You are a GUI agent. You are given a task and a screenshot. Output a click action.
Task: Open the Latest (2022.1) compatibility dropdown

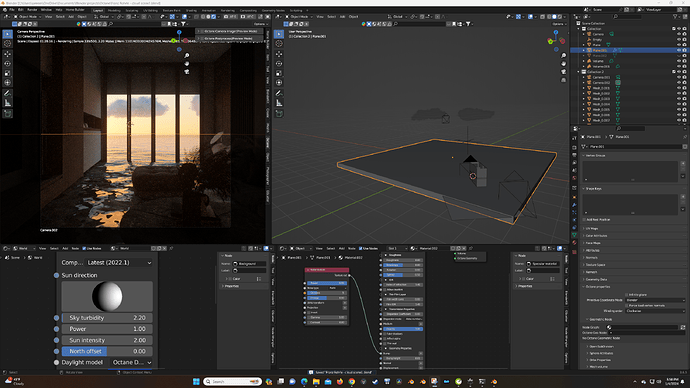point(119,262)
